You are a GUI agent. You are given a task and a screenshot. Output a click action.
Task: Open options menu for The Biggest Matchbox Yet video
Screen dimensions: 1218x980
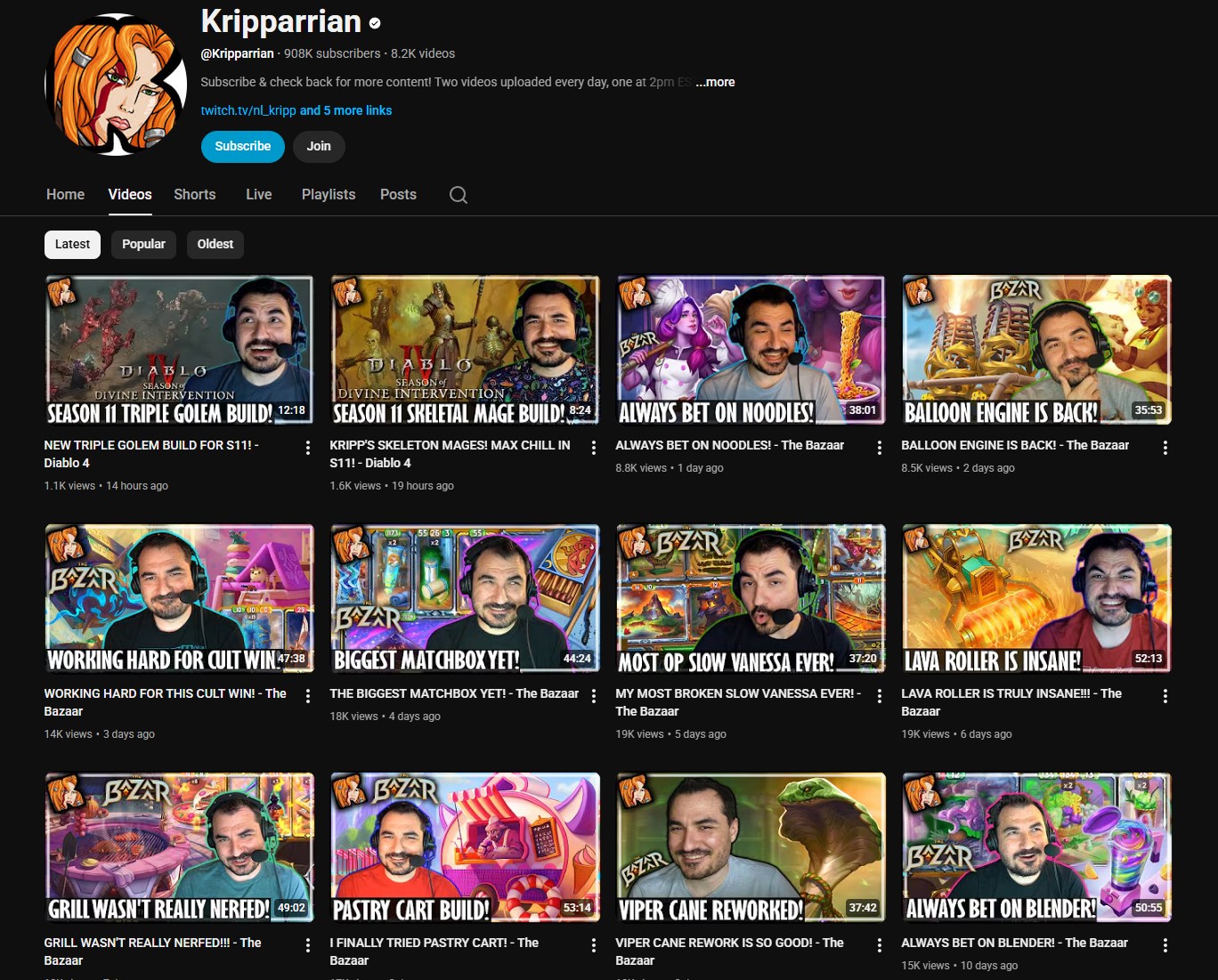(594, 696)
